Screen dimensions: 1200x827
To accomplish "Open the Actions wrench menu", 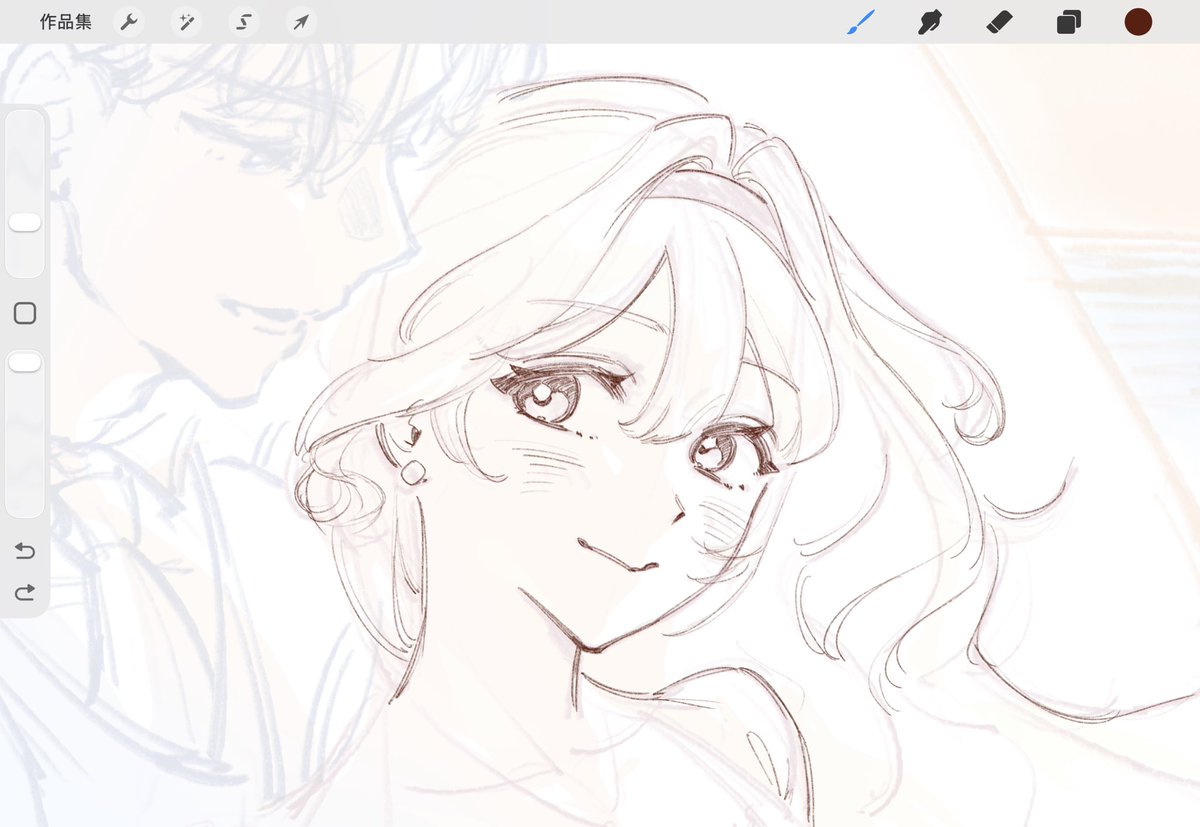I will pyautogui.click(x=129, y=22).
